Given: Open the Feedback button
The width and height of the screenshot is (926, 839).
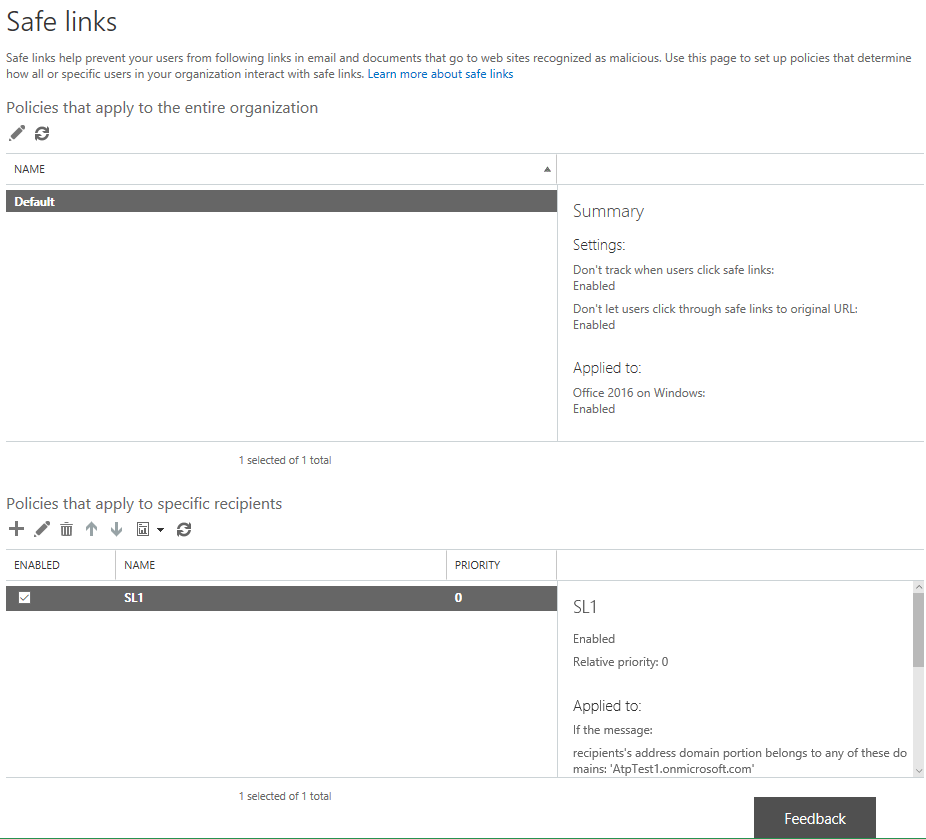Looking at the screenshot, I should 814,818.
